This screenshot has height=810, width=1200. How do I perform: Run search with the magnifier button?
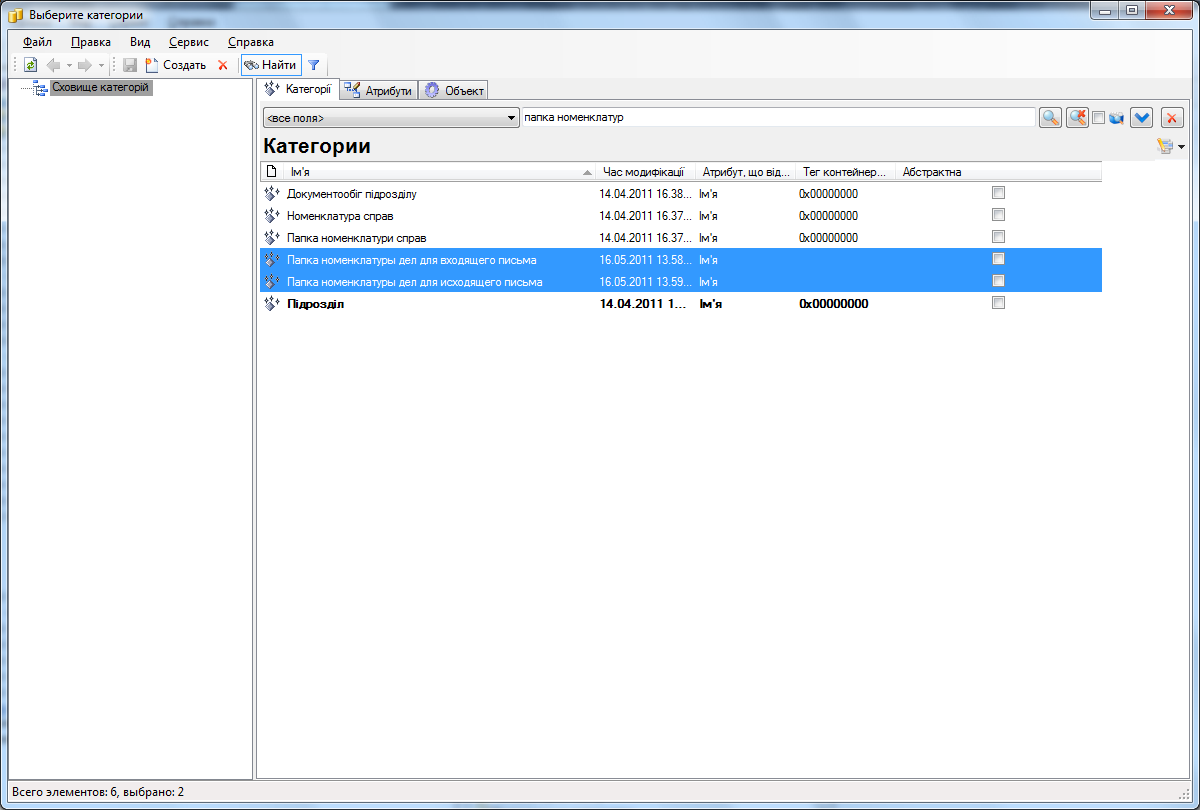click(x=1049, y=118)
